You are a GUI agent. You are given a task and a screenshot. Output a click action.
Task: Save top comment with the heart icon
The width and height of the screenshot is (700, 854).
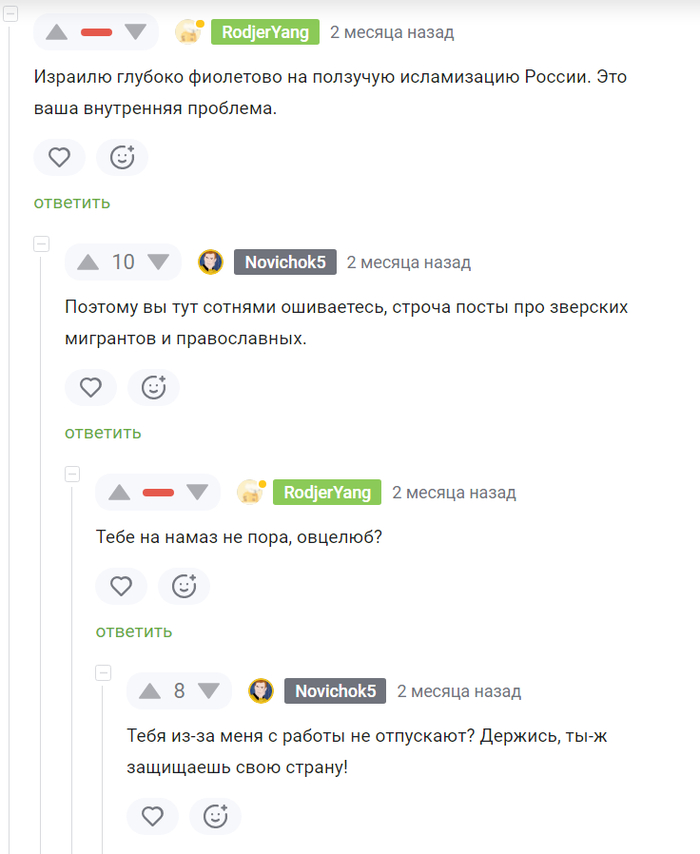click(x=59, y=157)
